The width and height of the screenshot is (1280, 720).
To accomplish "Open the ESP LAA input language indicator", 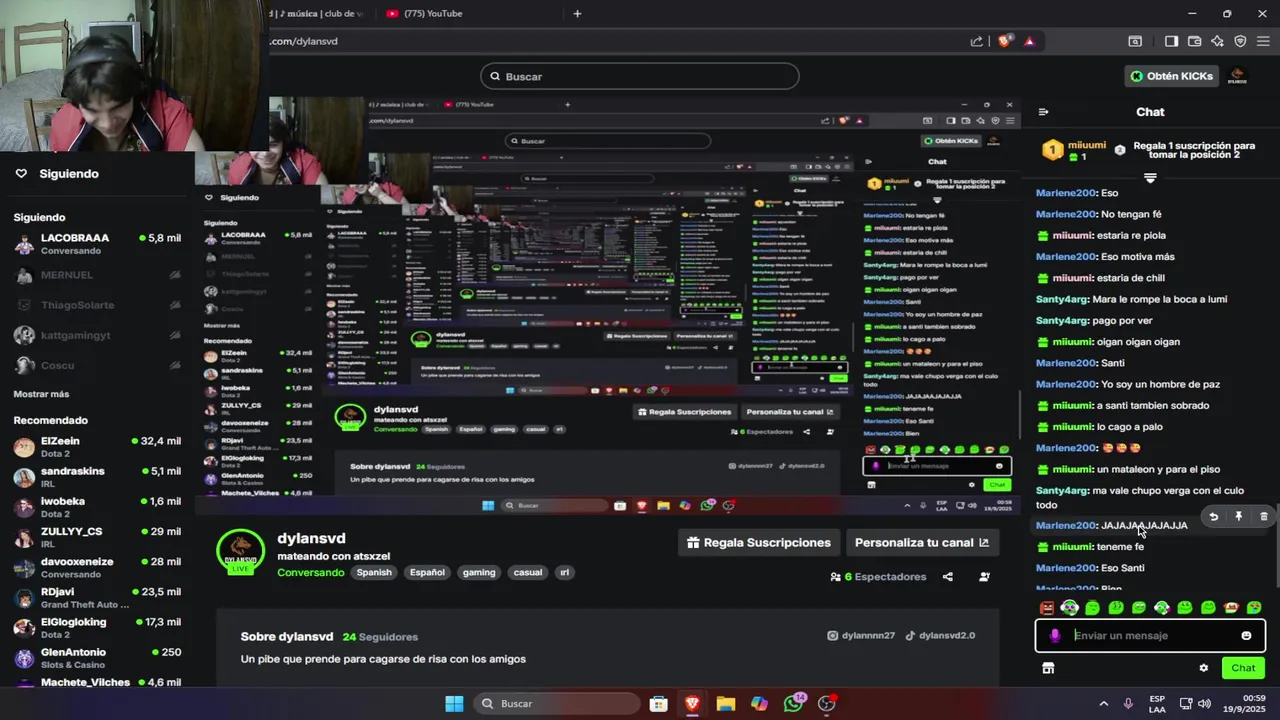I will tap(1157, 704).
